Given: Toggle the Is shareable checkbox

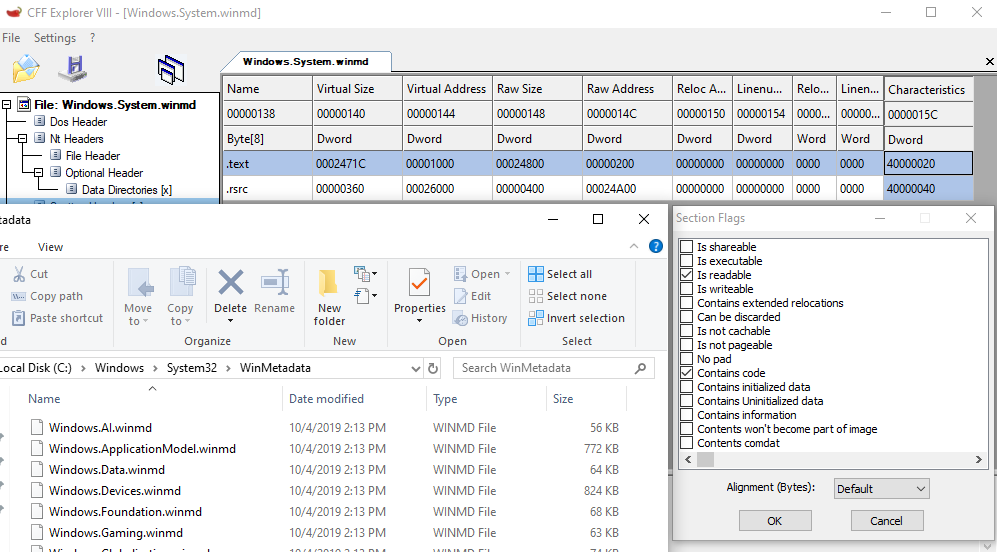Looking at the screenshot, I should pyautogui.click(x=687, y=247).
